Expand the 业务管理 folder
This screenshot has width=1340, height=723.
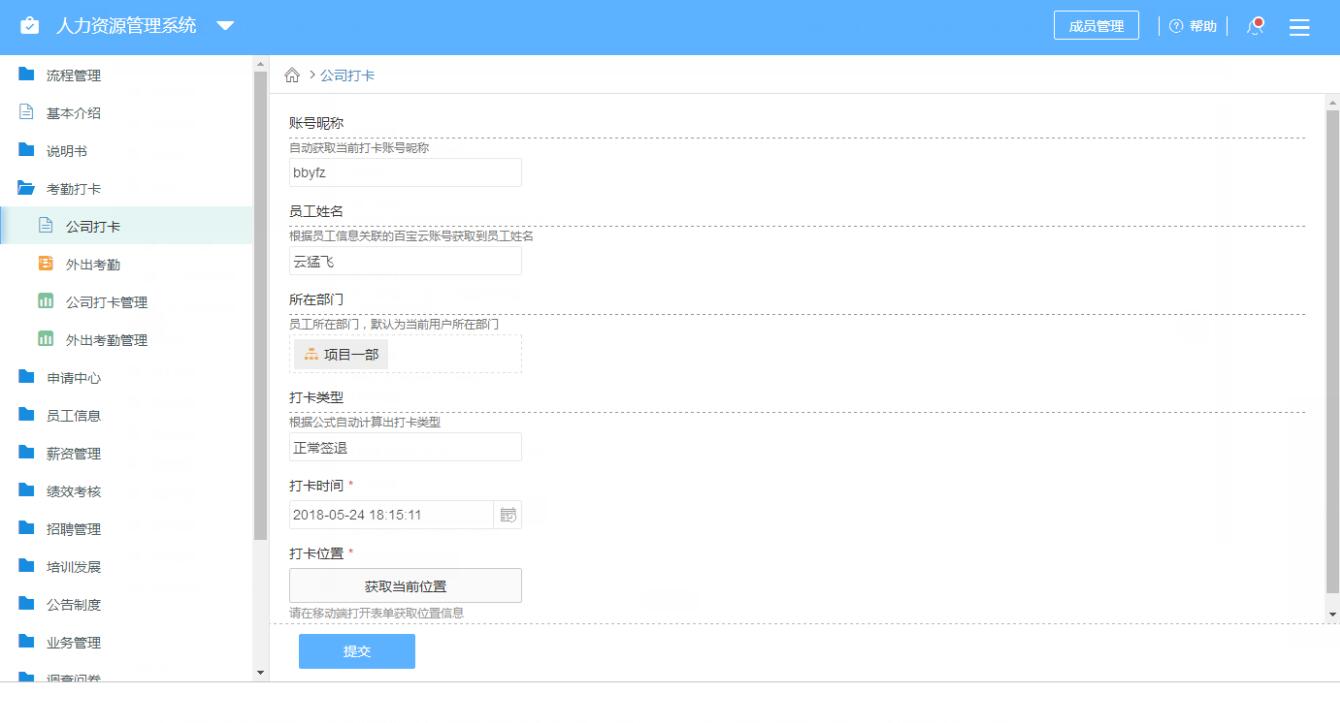126,643
